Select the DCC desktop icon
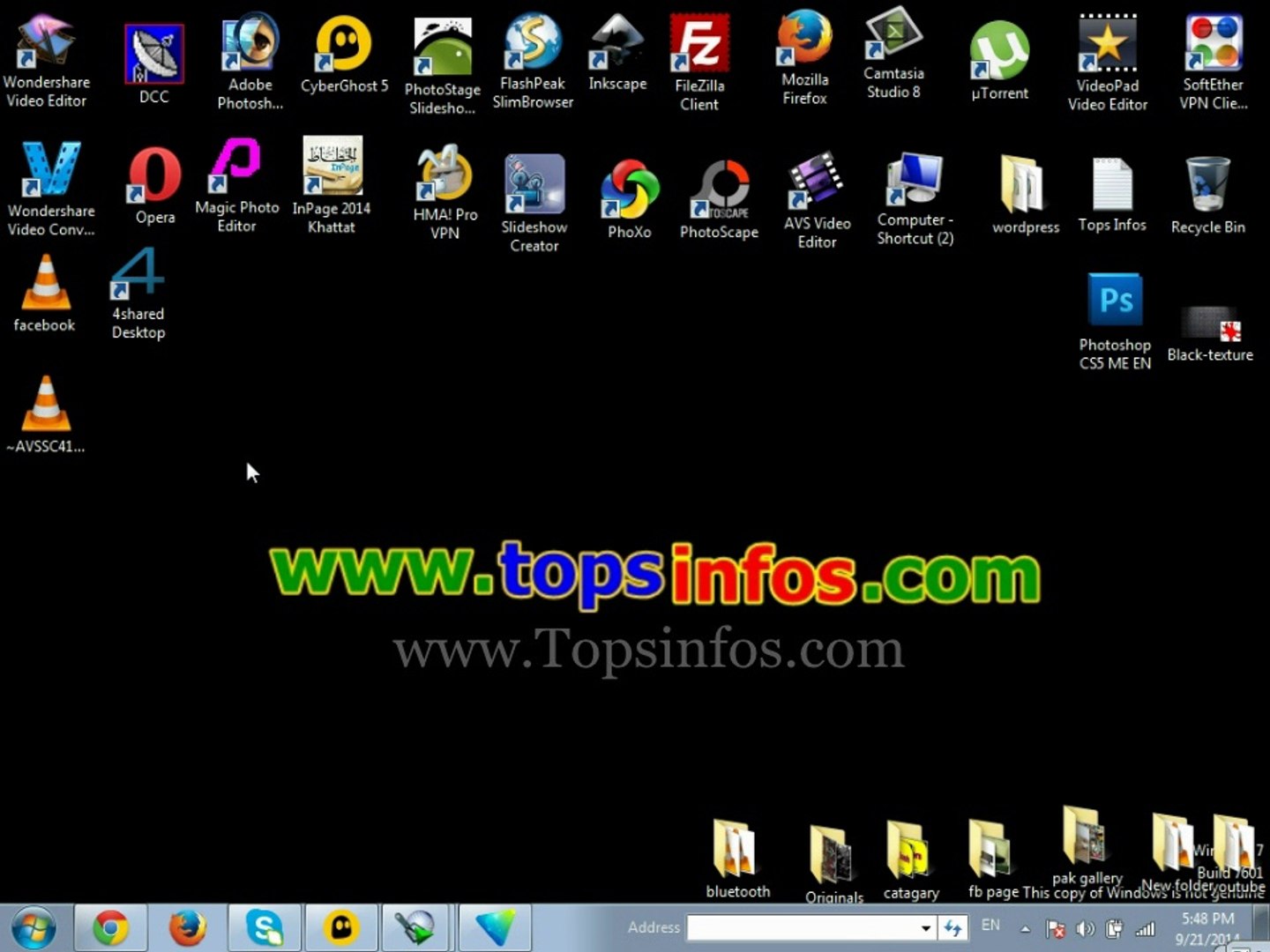 (x=154, y=64)
